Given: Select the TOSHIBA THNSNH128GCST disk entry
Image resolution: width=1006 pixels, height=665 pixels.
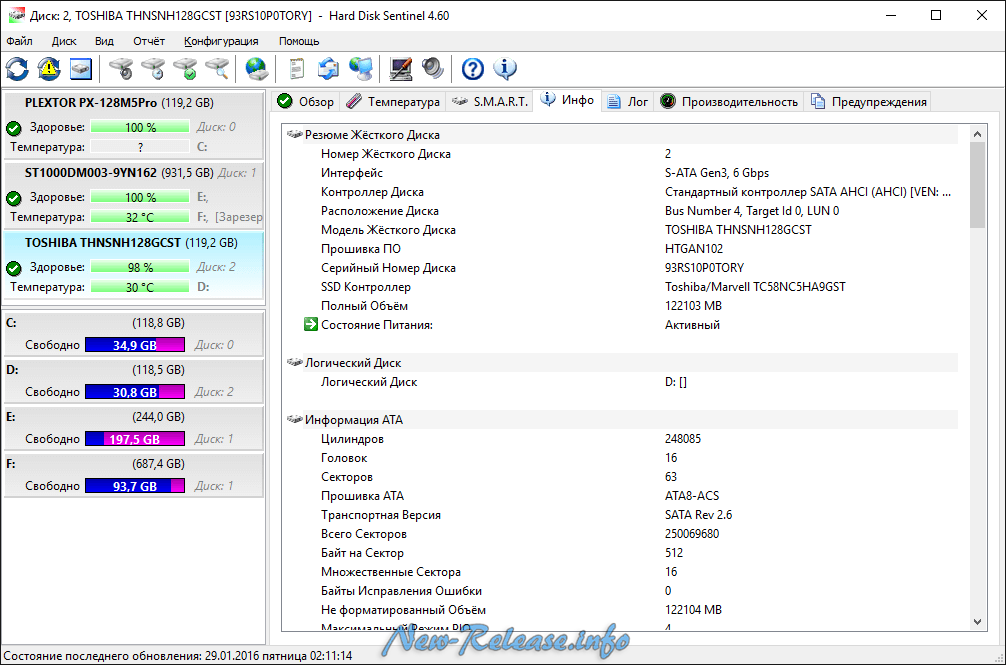Looking at the screenshot, I should [133, 265].
